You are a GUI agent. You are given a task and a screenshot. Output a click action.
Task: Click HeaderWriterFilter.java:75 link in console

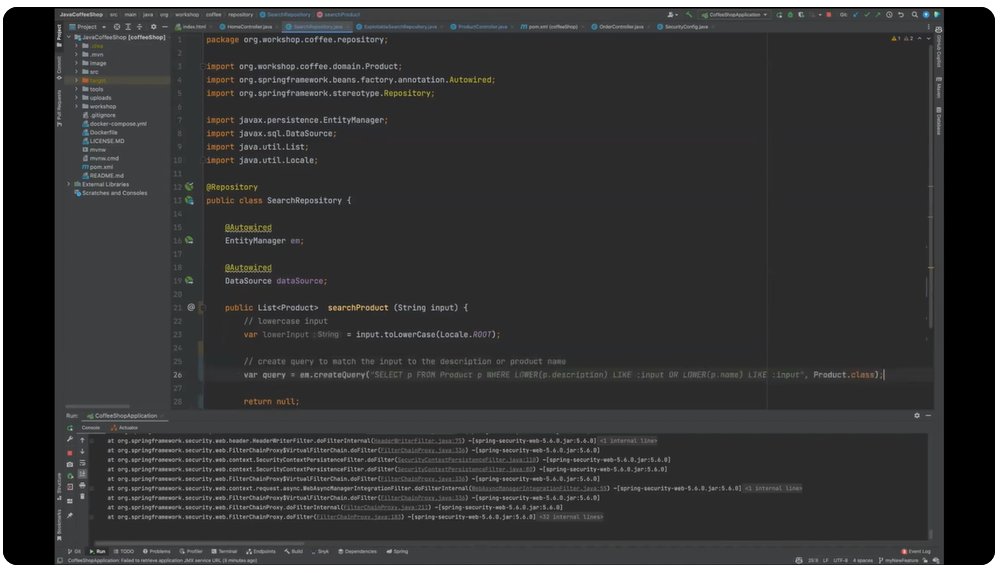click(x=418, y=441)
